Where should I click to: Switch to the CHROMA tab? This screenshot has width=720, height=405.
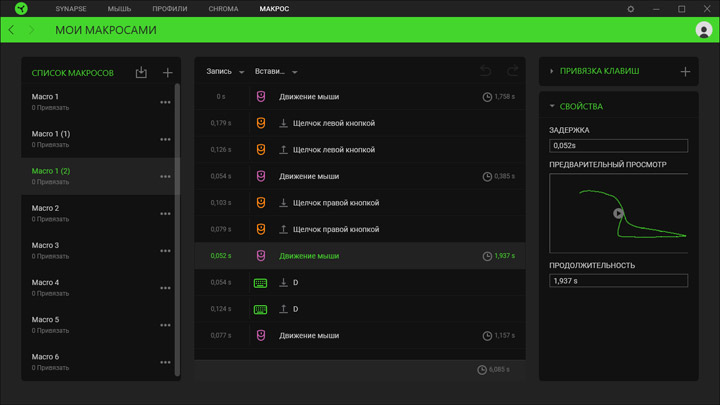pos(223,9)
